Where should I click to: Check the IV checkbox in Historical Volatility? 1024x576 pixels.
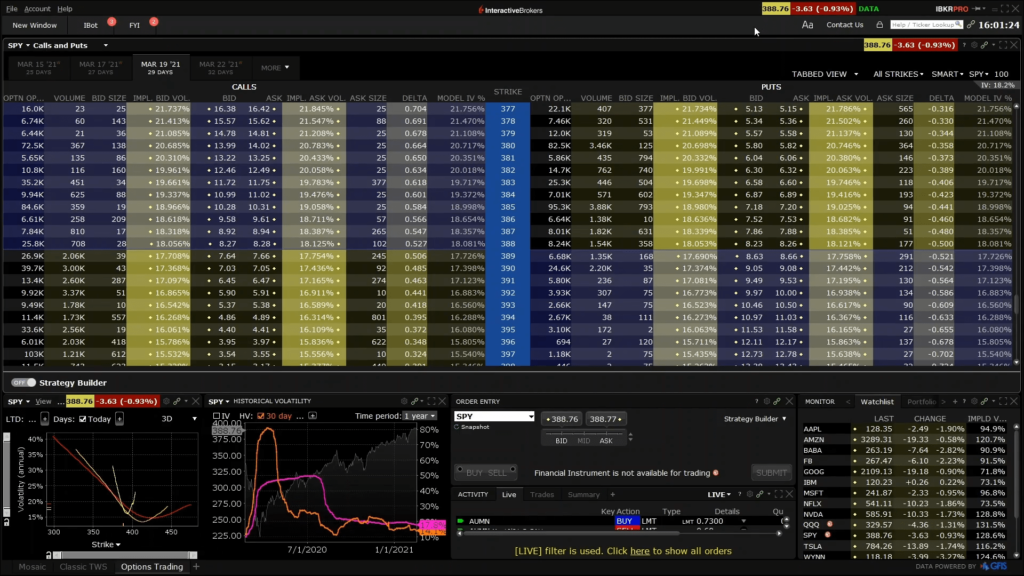pyautogui.click(x=215, y=416)
